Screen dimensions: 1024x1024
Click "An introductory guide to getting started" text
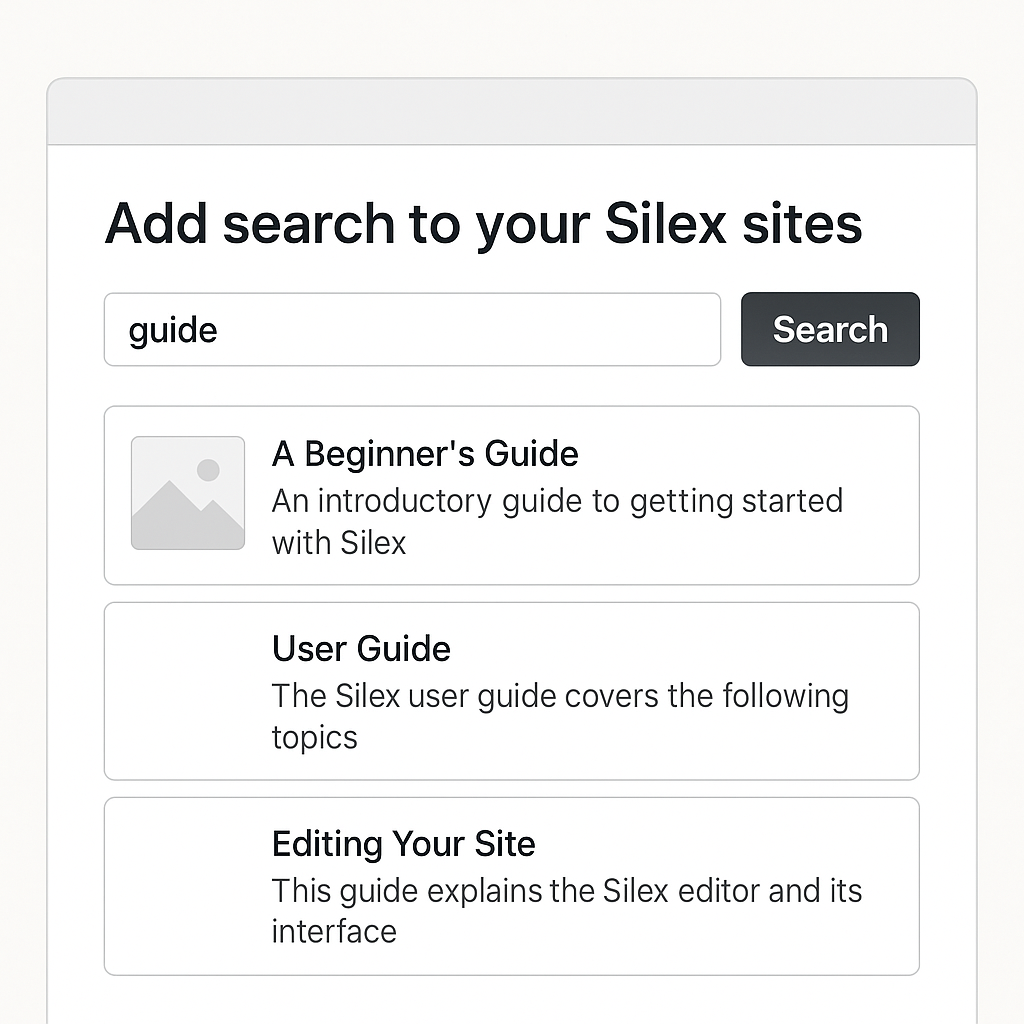pyautogui.click(x=557, y=500)
